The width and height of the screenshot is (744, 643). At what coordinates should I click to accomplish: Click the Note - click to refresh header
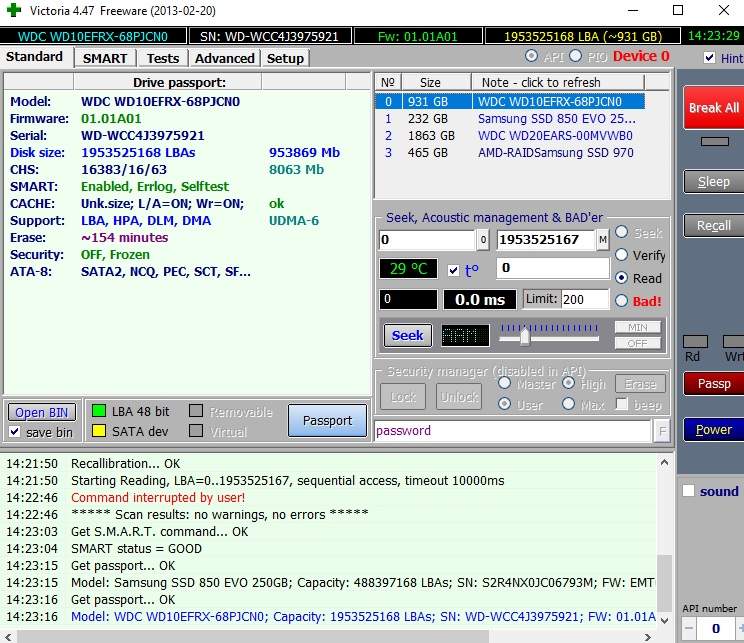pos(558,83)
